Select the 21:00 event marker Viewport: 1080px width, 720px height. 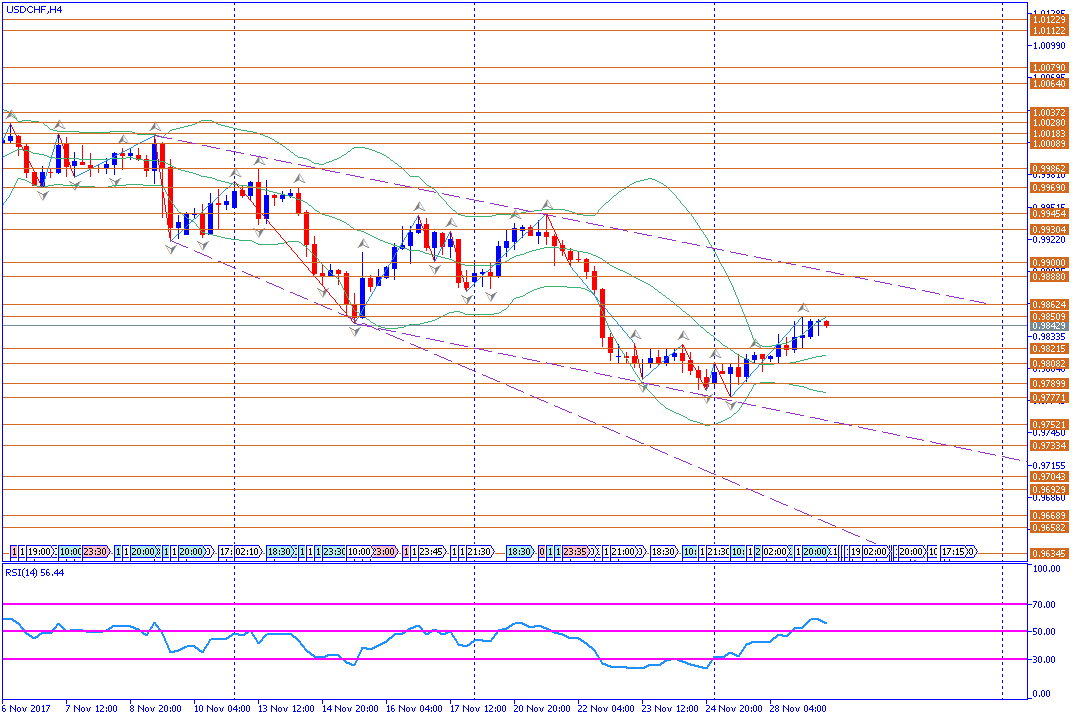click(624, 552)
